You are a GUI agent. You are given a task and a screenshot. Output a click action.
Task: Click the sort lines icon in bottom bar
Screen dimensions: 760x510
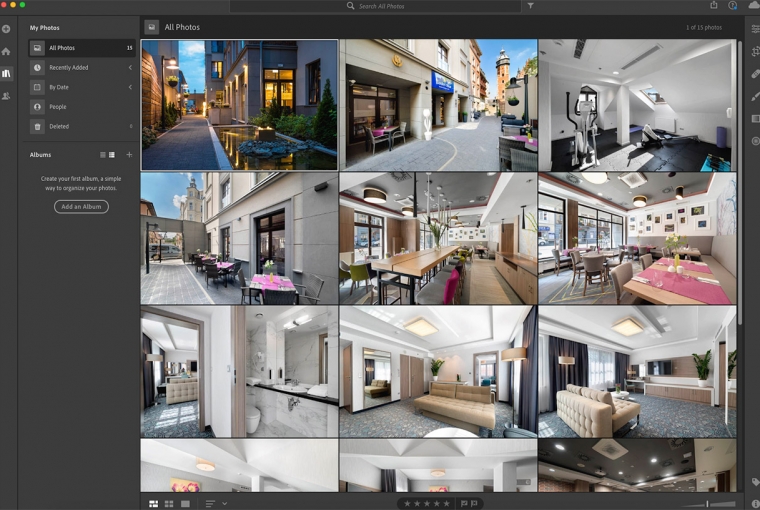pyautogui.click(x=210, y=504)
